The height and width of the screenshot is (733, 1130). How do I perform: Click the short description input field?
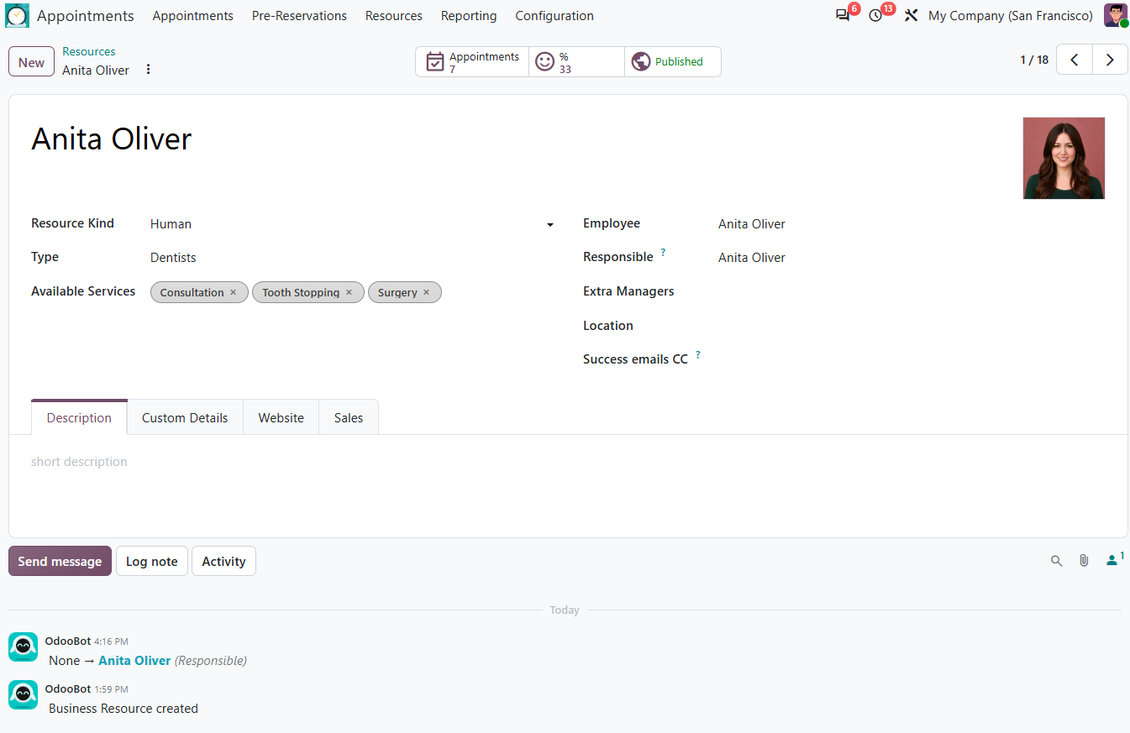pos(568,462)
